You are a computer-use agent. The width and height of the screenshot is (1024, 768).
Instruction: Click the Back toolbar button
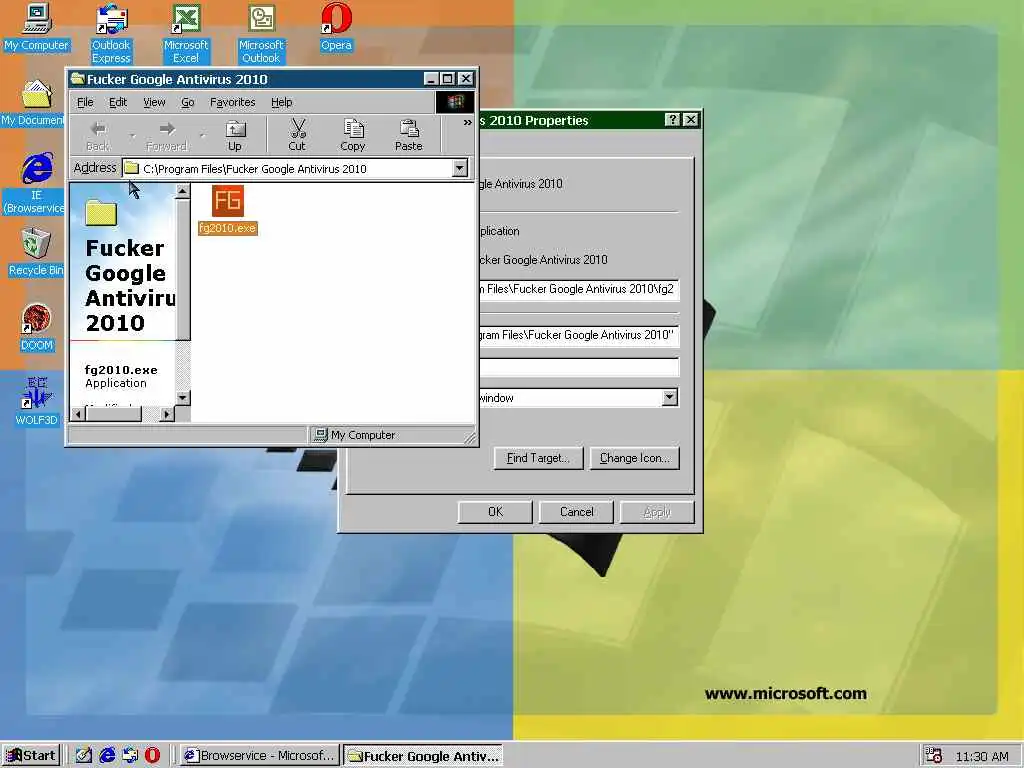coord(98,136)
